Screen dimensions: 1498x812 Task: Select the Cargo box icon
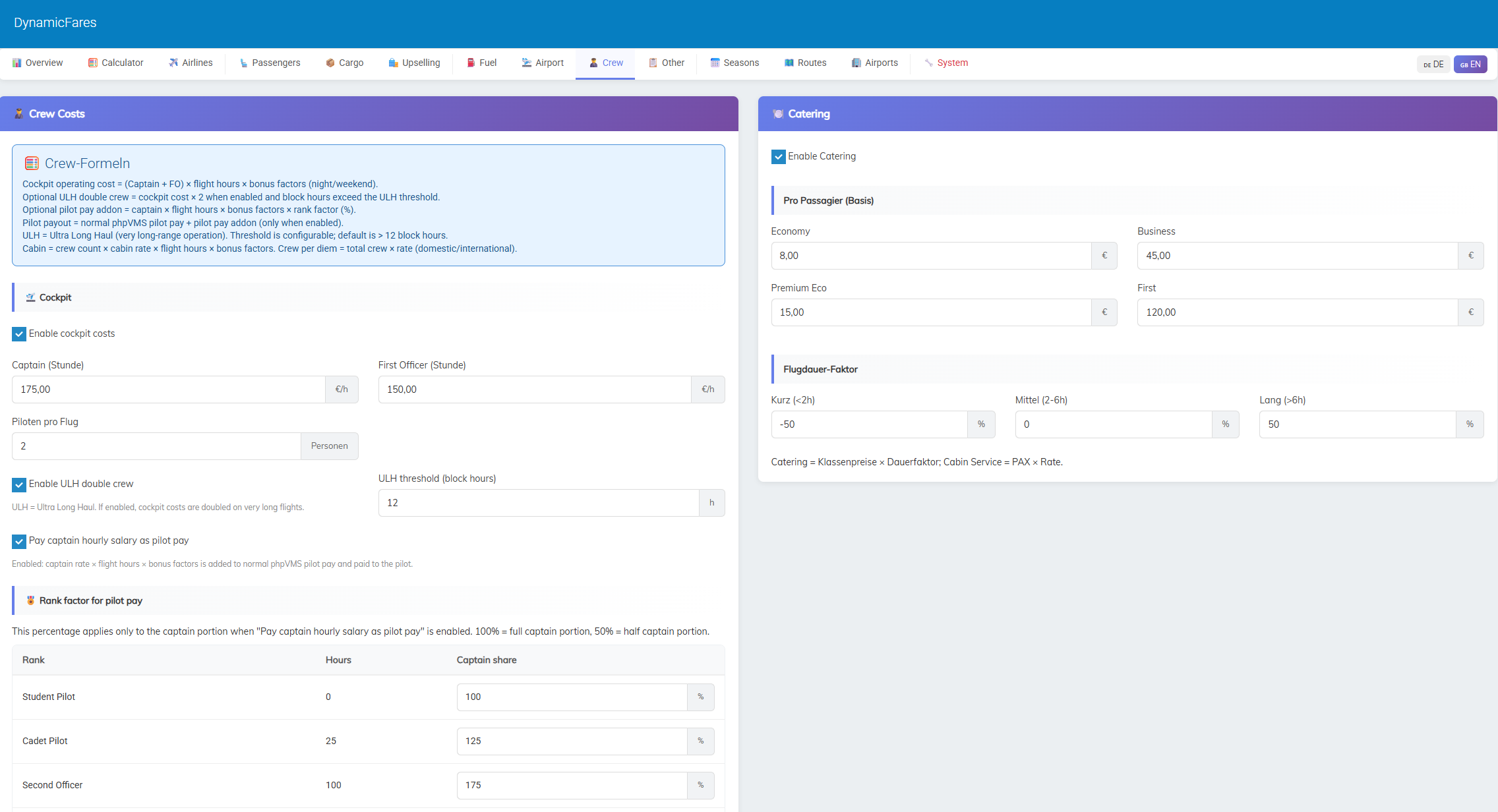330,63
